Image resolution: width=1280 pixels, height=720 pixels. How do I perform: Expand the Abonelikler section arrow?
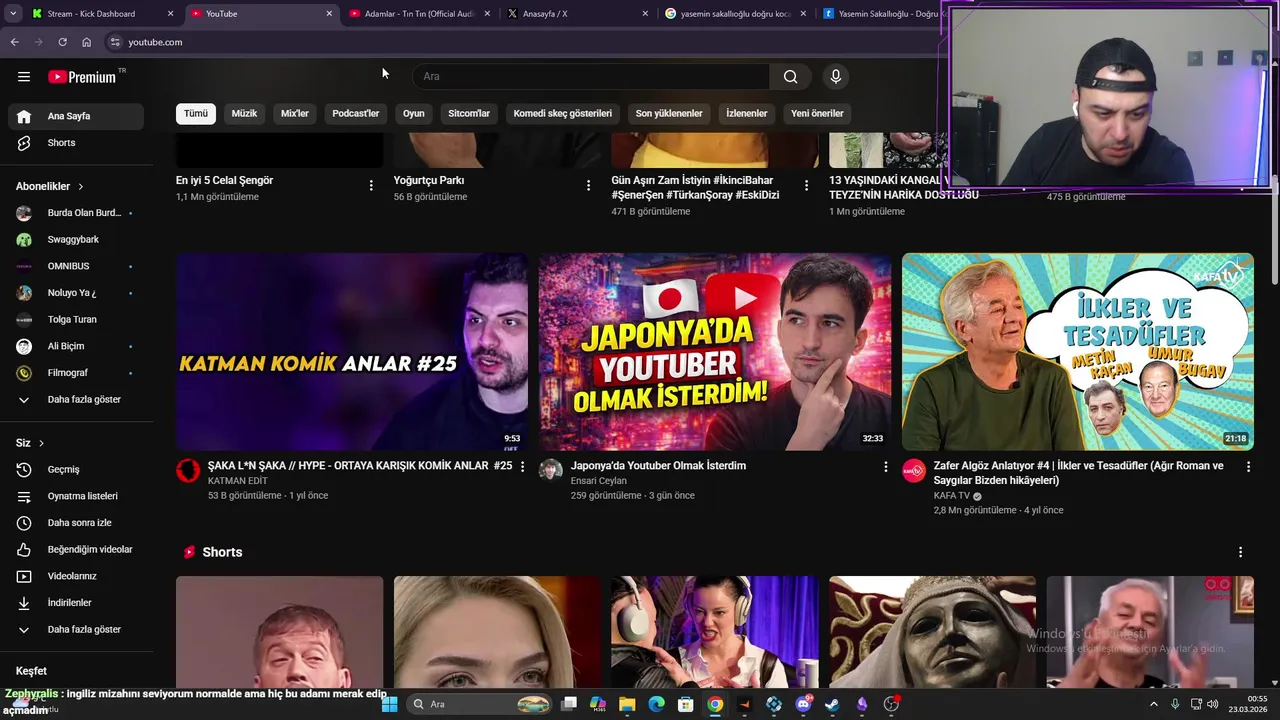[81, 187]
